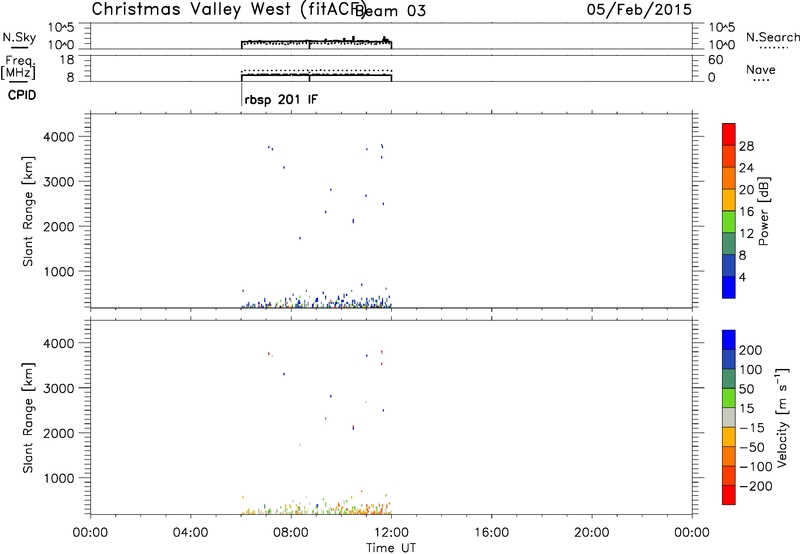Click the -200 label on Velocity colorbar
This screenshot has width=800, height=554.
(756, 486)
